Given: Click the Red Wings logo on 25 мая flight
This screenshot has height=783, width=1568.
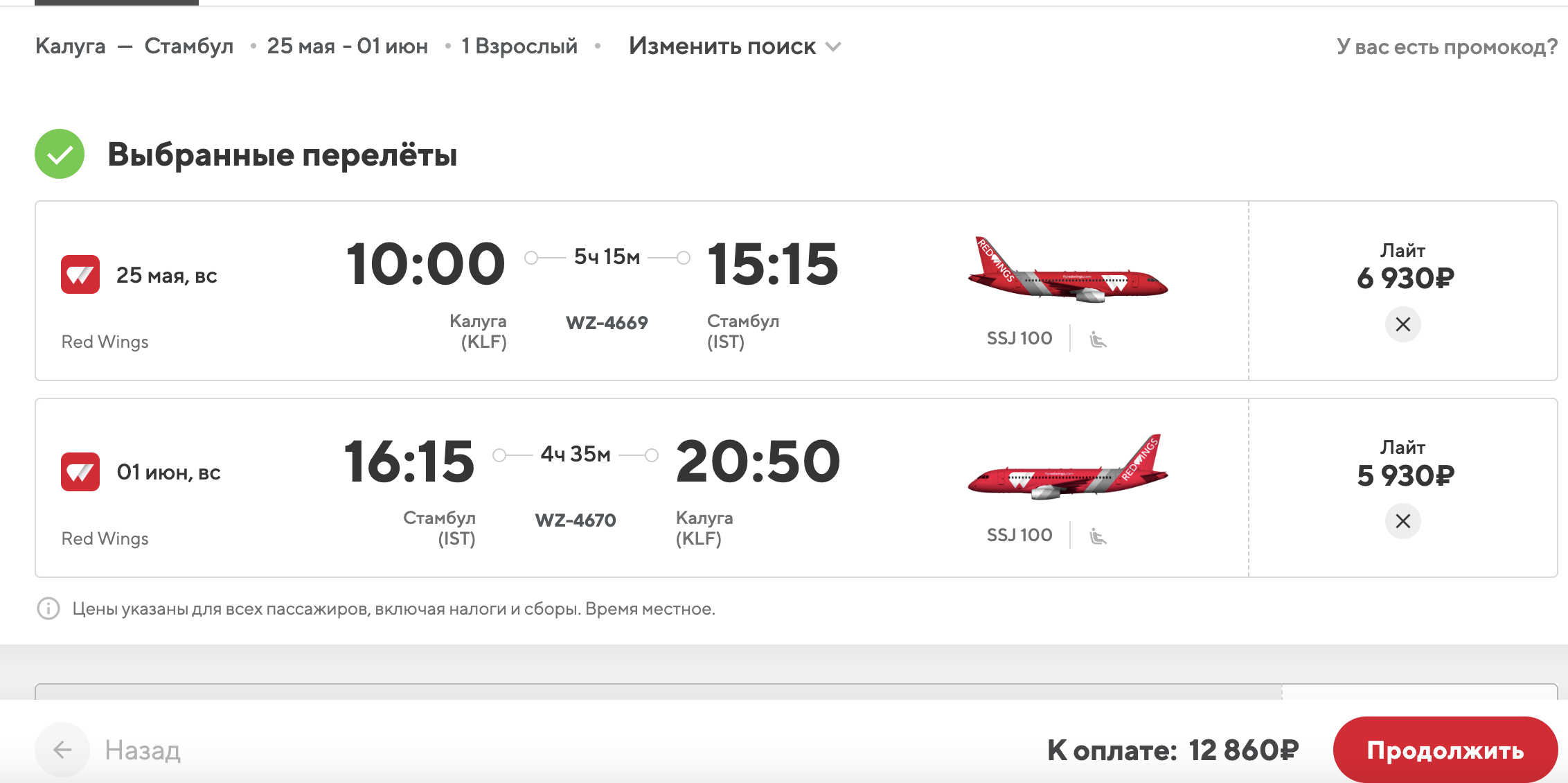Looking at the screenshot, I should coord(80,275).
